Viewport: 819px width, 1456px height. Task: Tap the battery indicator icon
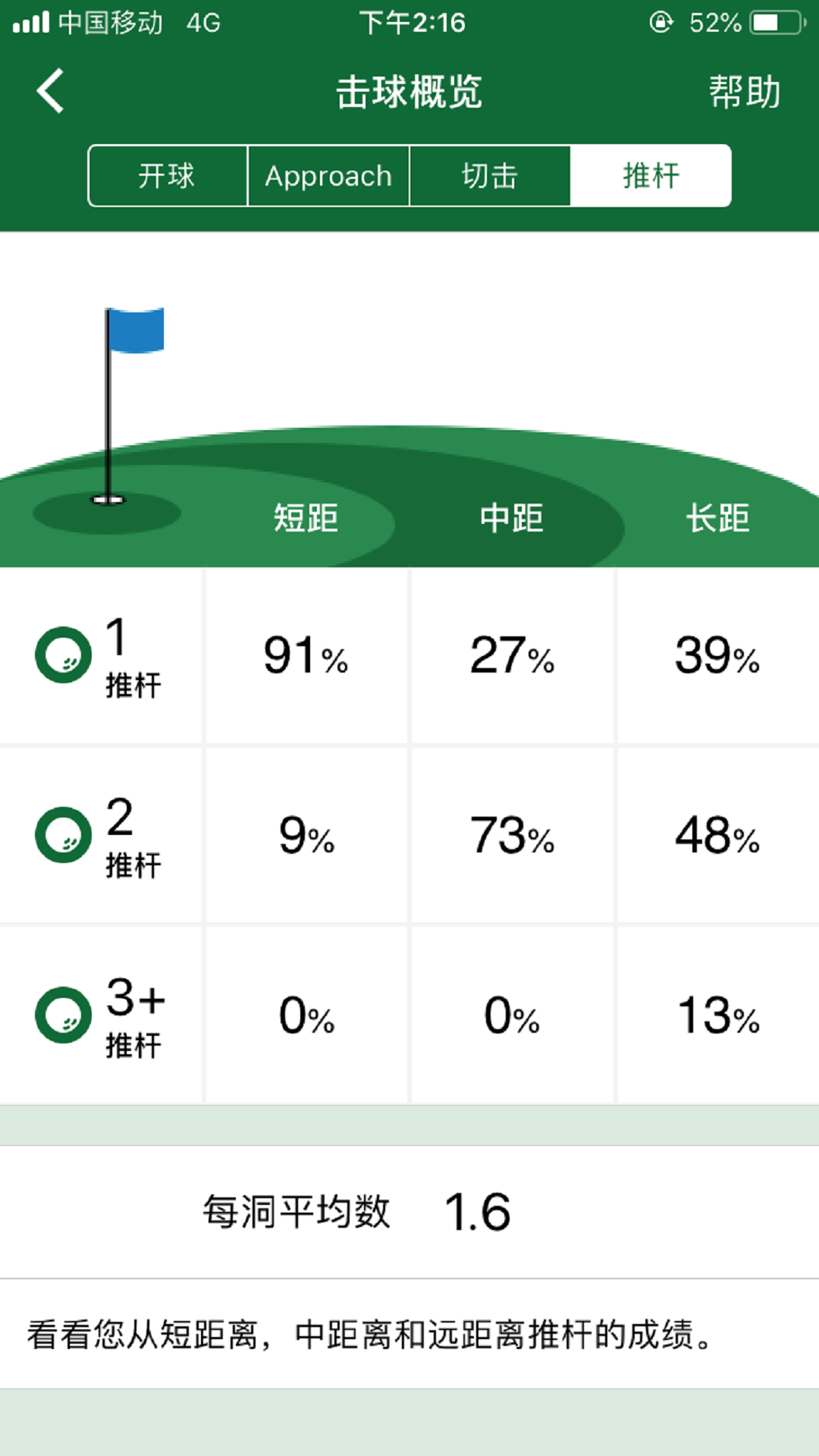775,23
